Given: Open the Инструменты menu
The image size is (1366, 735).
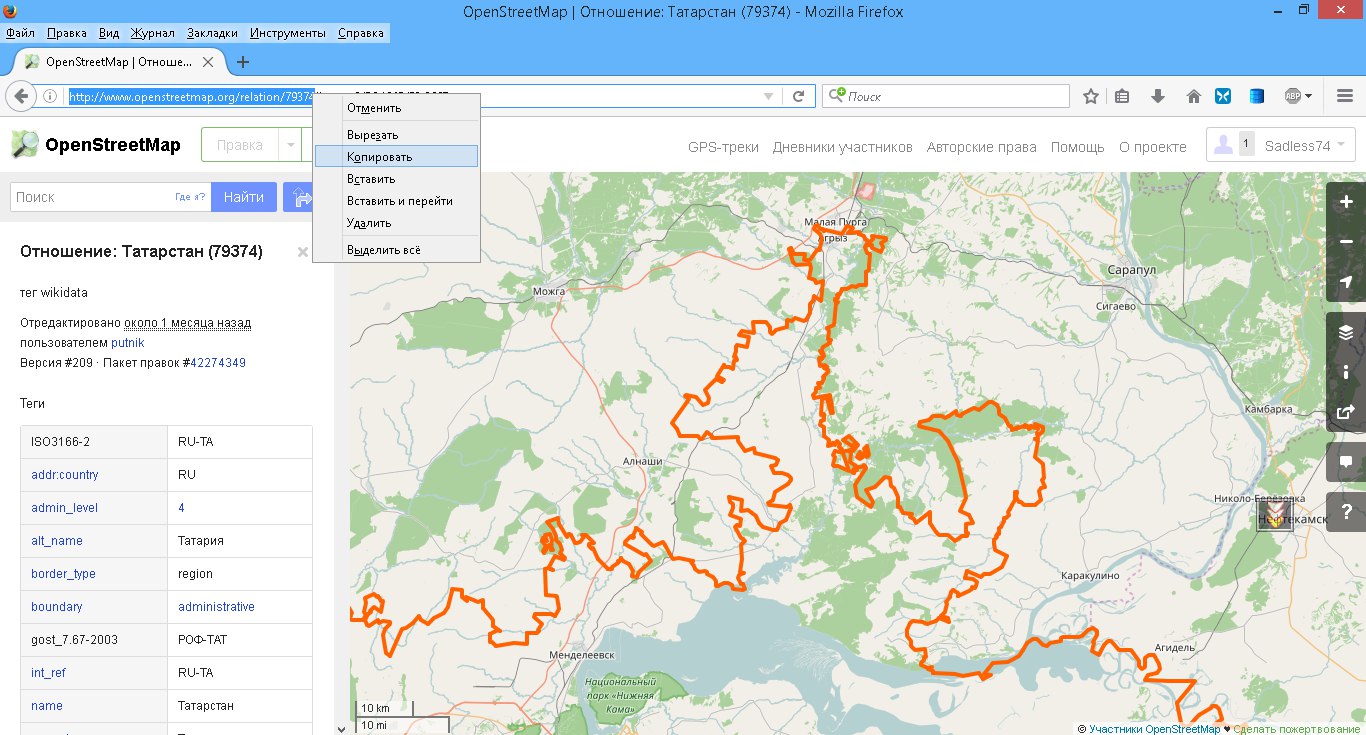Looking at the screenshot, I should (288, 33).
